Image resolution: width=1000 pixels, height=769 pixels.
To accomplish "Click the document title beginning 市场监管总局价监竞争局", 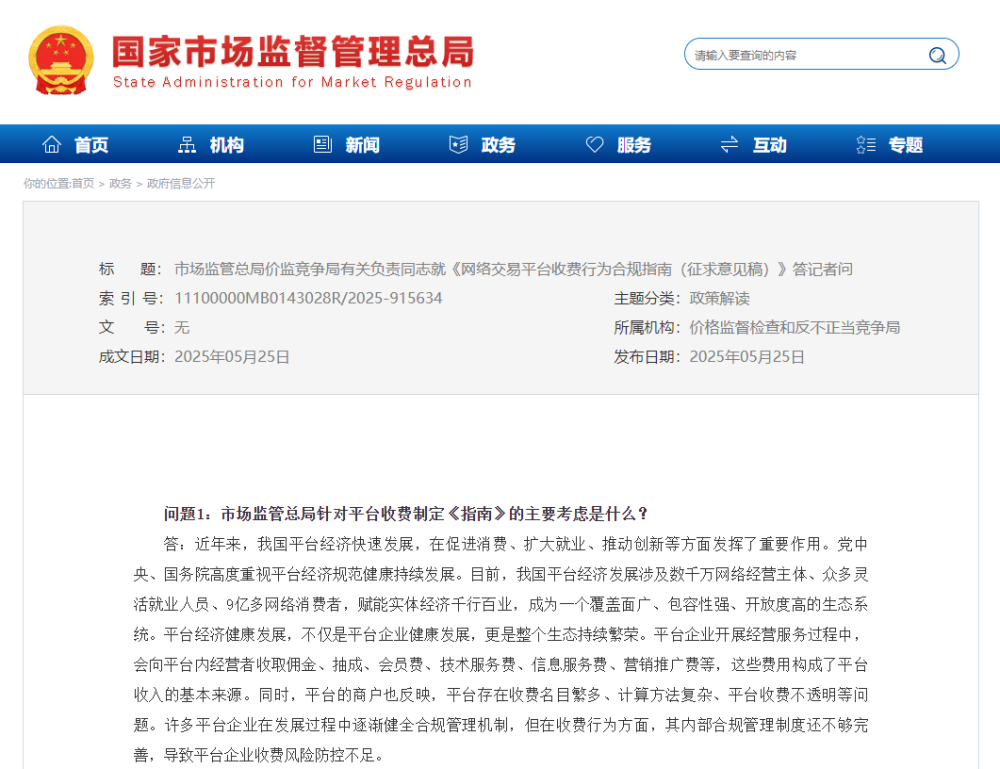I will pos(513,269).
